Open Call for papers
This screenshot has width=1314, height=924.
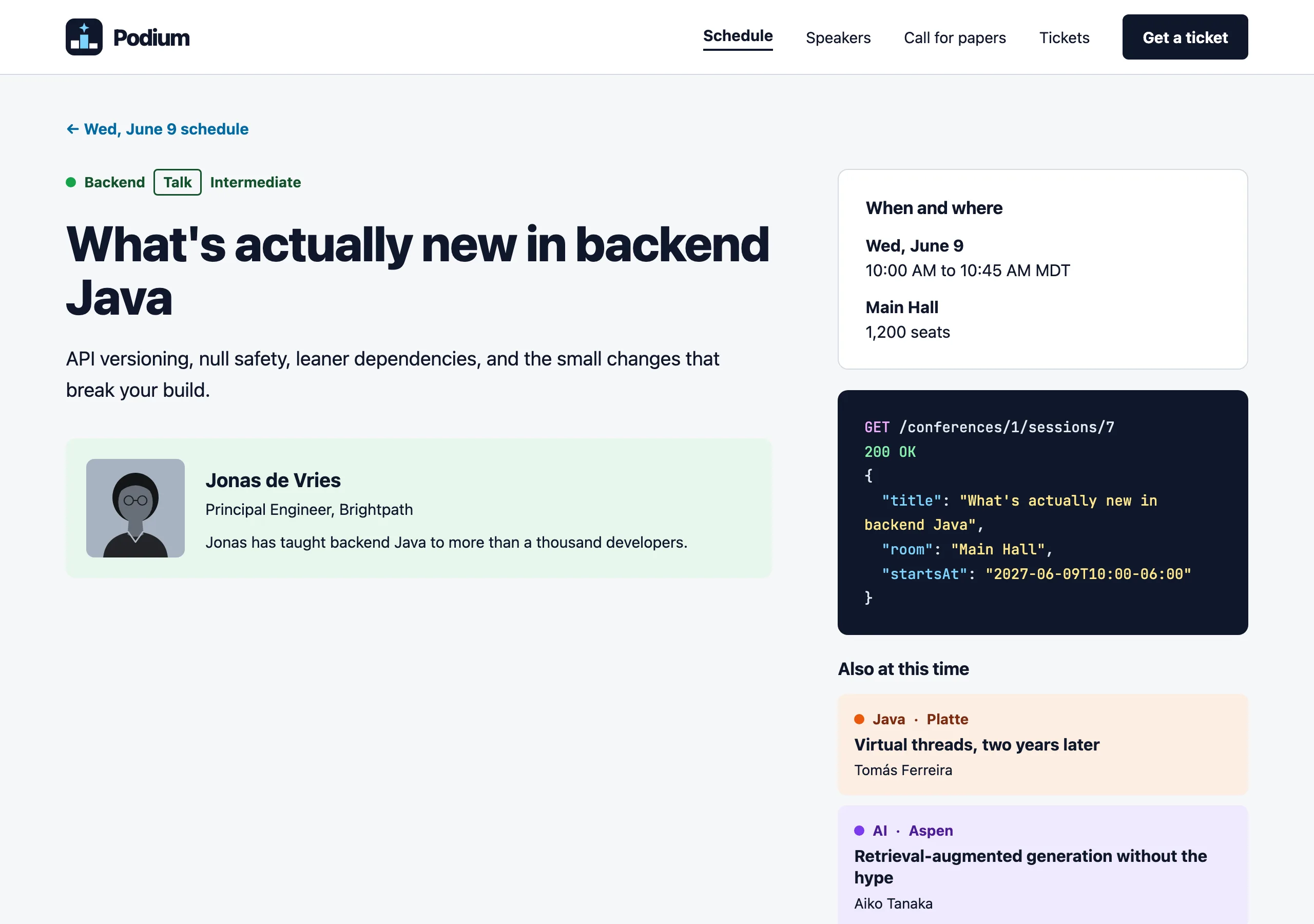tap(955, 38)
